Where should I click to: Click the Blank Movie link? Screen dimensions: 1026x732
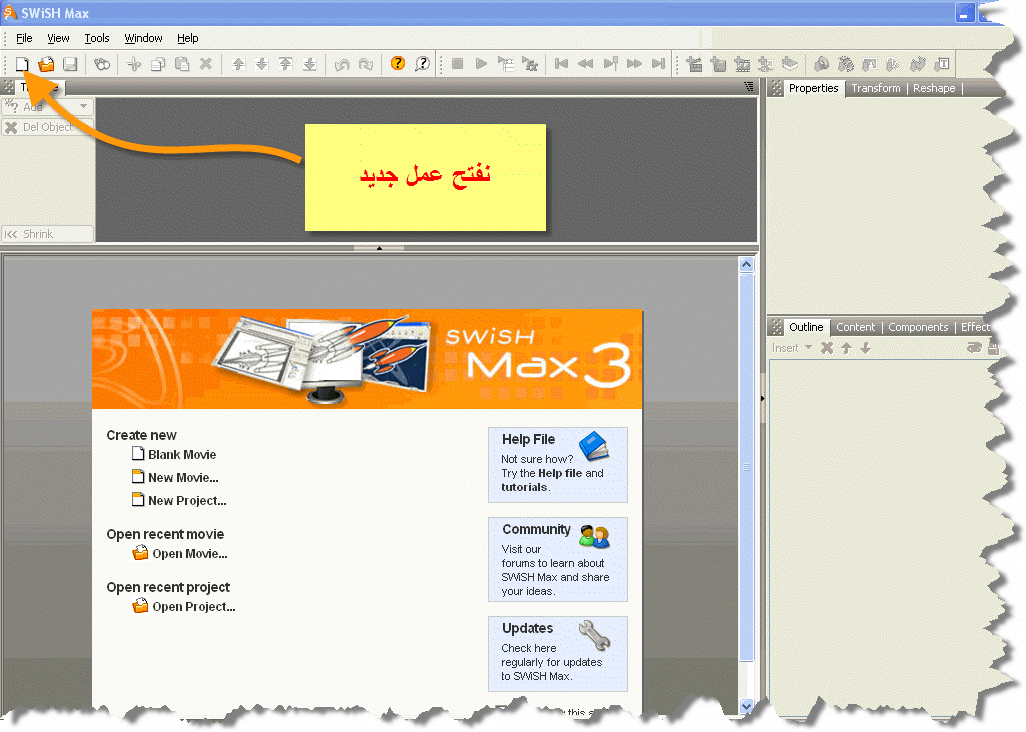tap(182, 455)
